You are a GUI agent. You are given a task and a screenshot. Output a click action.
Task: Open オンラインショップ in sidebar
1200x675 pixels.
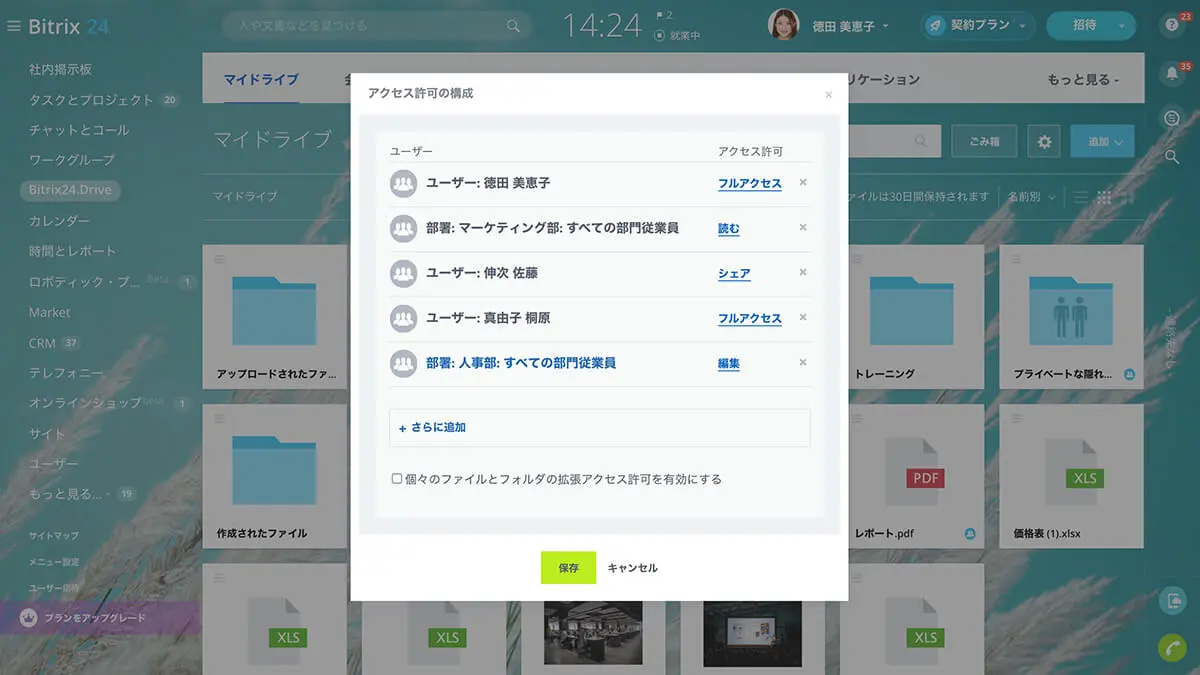(85, 403)
